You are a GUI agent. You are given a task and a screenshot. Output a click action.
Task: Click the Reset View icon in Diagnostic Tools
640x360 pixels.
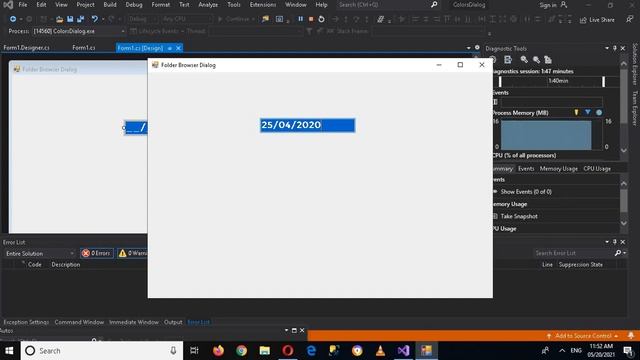click(x=548, y=60)
